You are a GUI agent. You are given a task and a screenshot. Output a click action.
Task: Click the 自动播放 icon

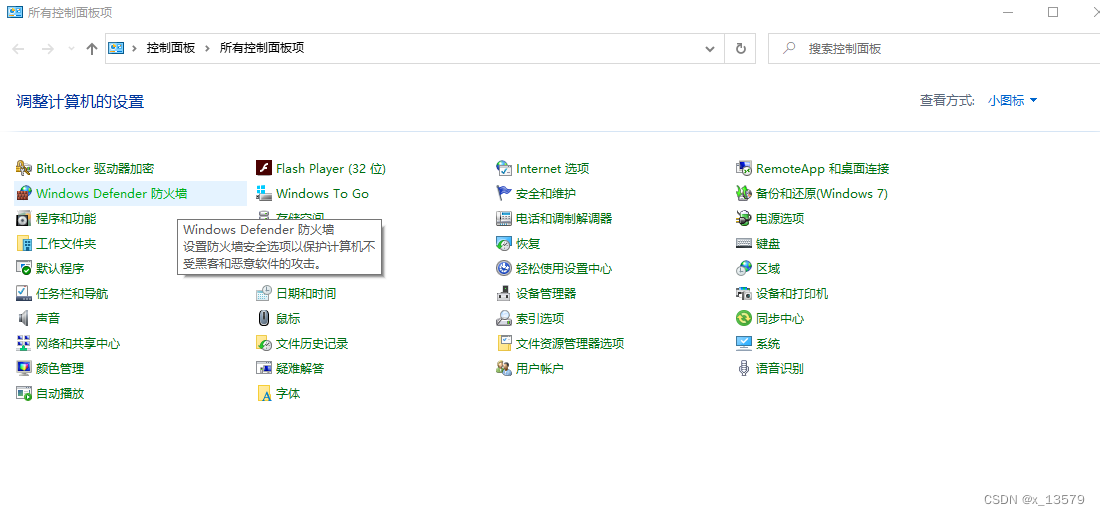(24, 394)
